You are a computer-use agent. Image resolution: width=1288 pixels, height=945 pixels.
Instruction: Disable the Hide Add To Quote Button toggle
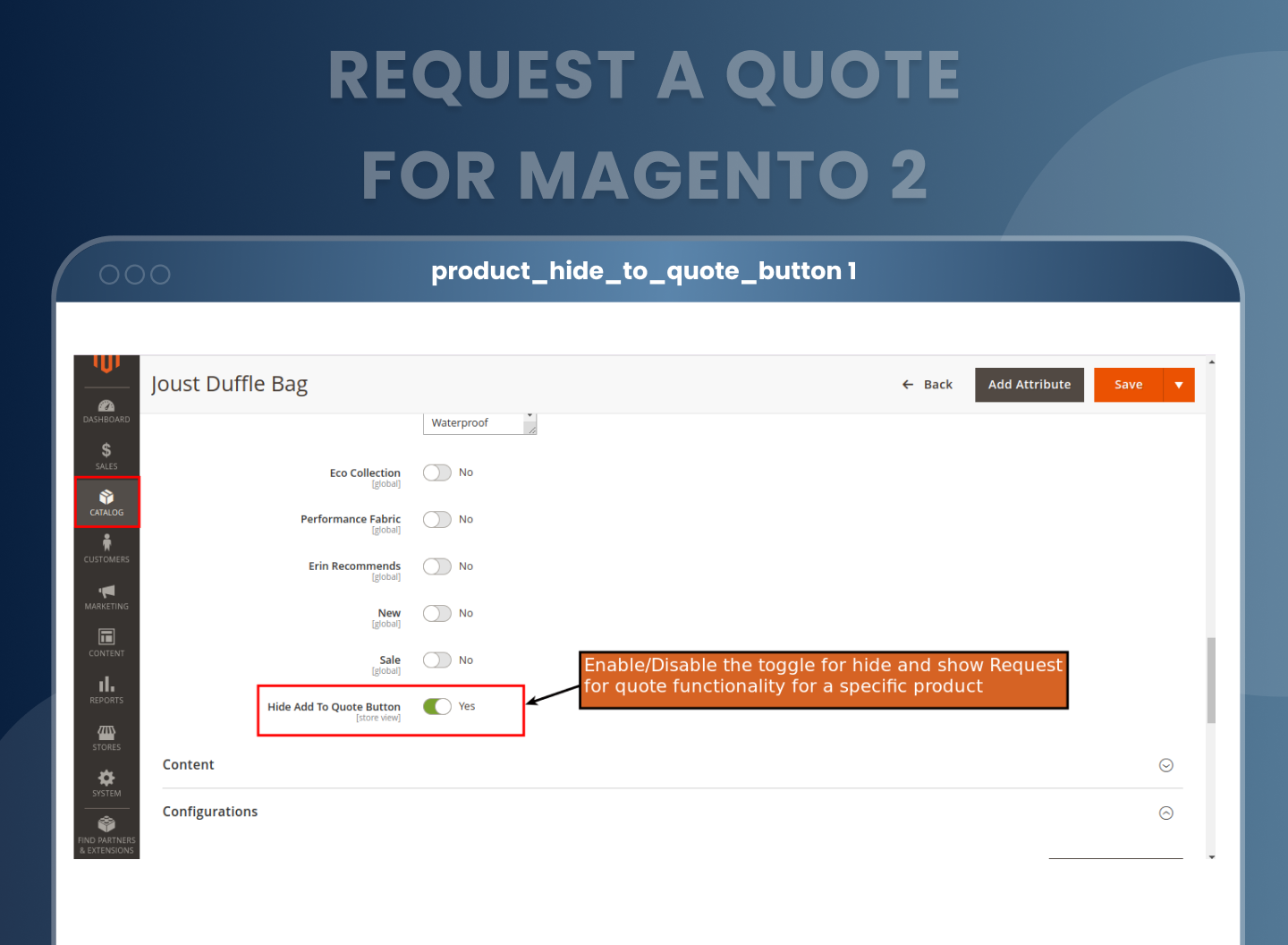click(x=437, y=706)
